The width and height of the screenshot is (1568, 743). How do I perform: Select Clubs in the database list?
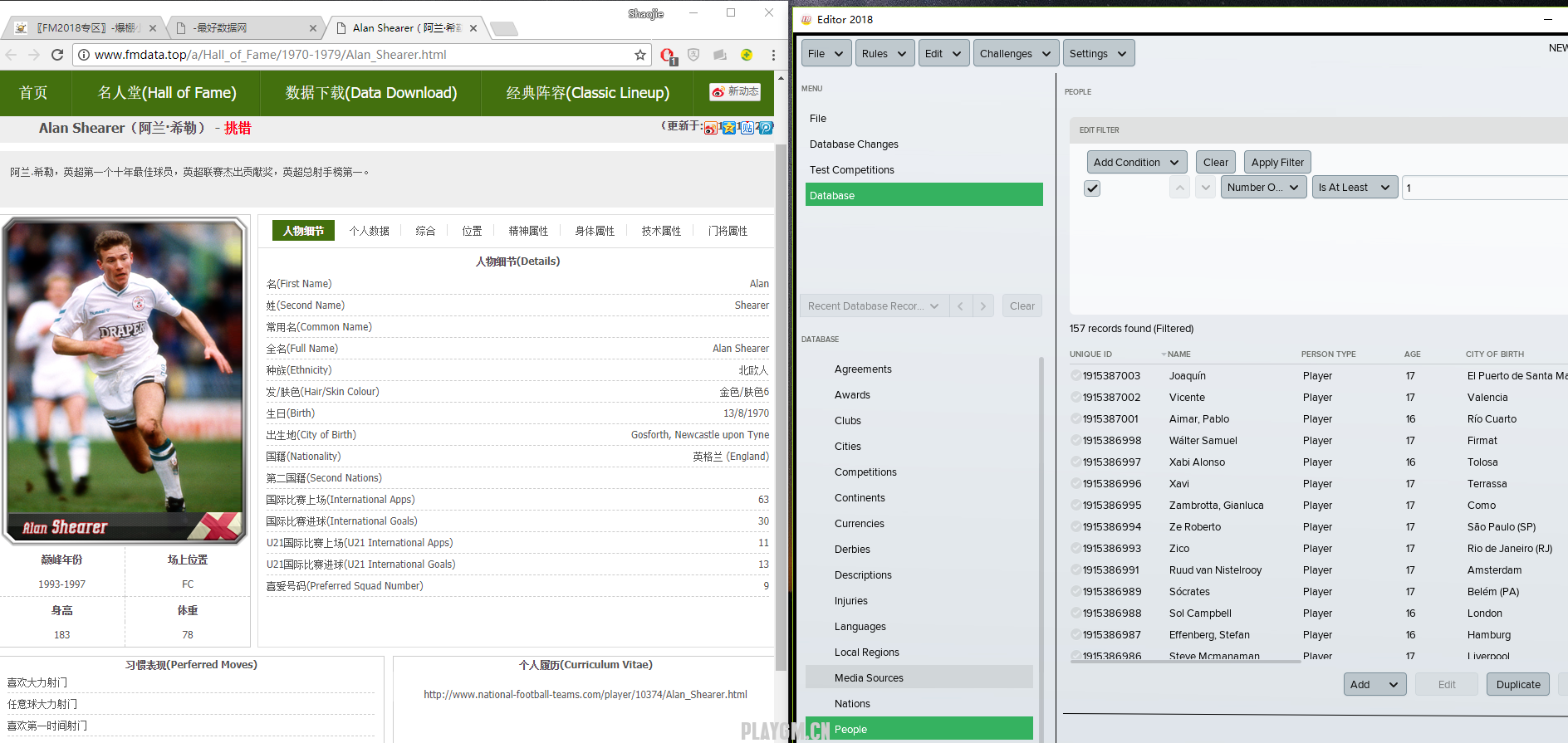[848, 421]
